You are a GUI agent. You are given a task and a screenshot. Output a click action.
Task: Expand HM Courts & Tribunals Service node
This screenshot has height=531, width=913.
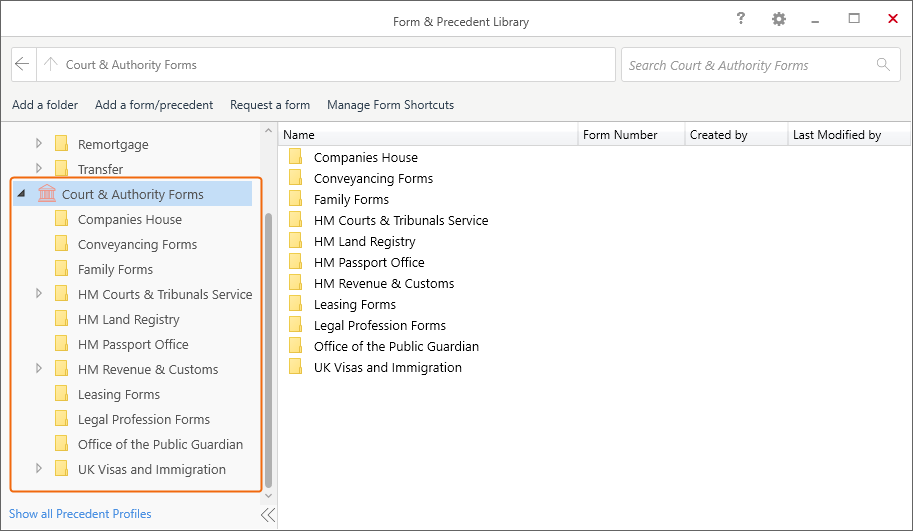pos(38,293)
